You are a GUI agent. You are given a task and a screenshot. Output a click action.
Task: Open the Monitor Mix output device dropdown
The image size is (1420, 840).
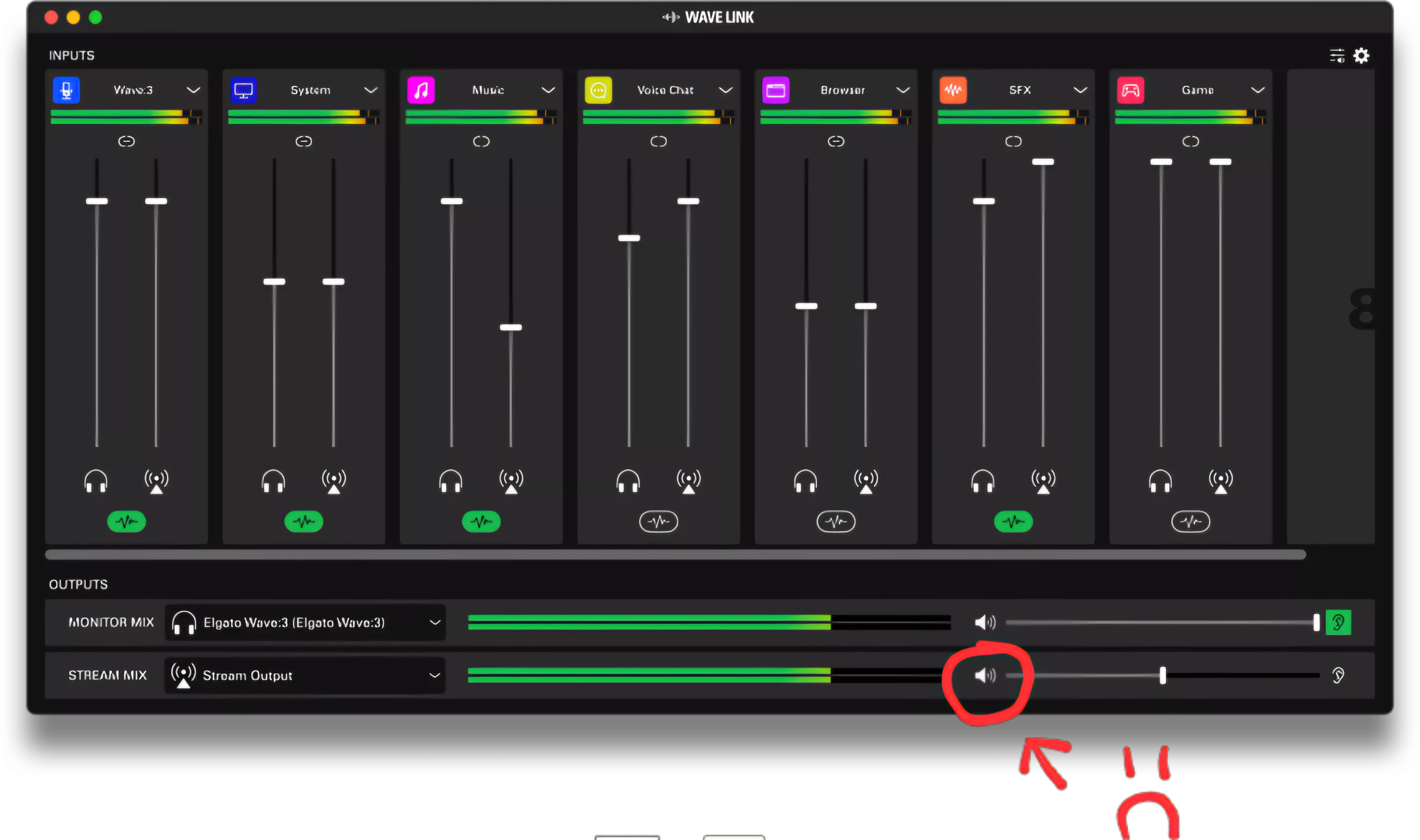click(x=434, y=623)
